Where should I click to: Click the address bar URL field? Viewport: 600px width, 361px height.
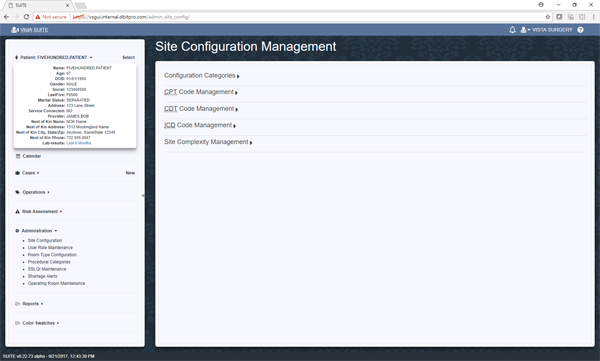(306, 17)
